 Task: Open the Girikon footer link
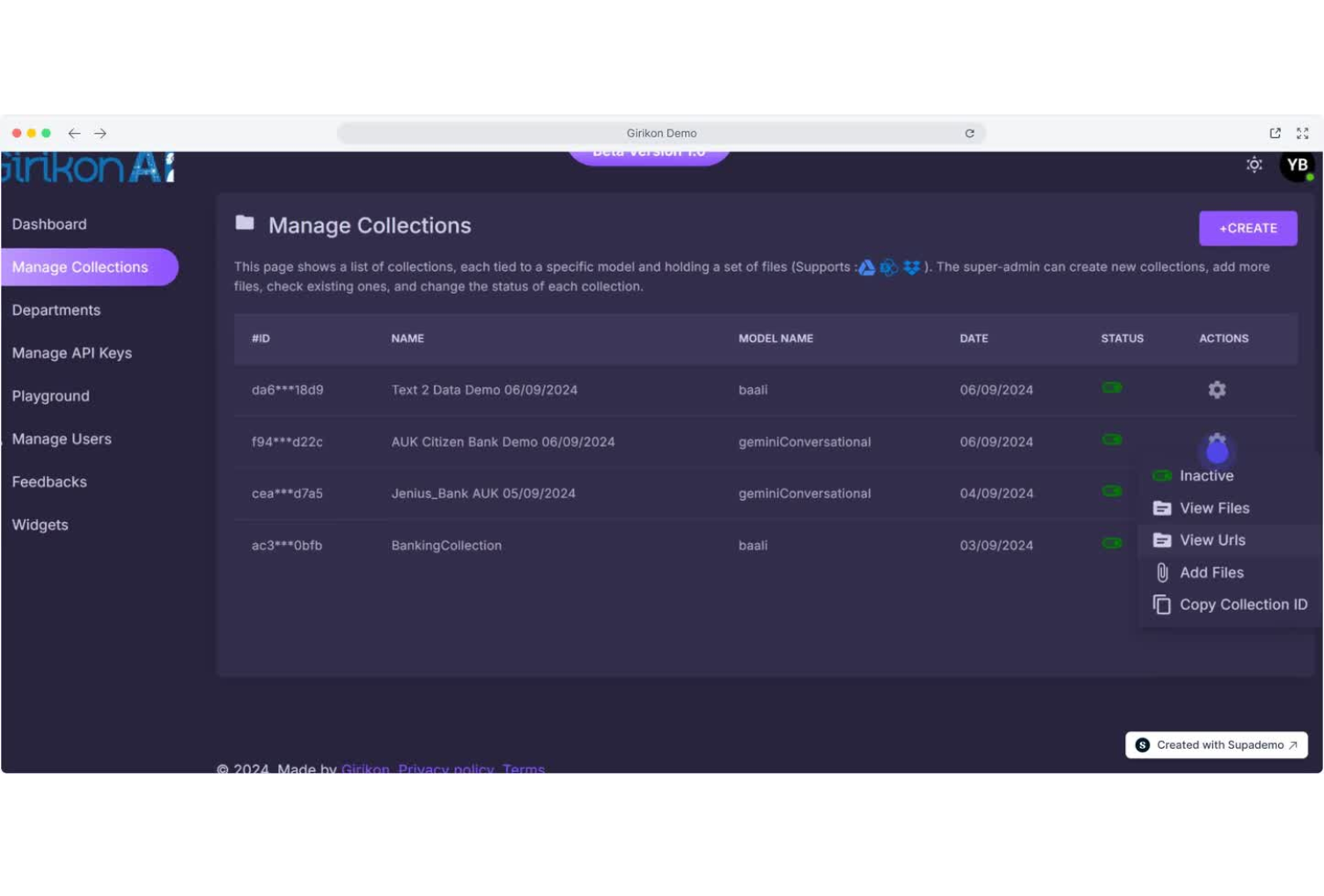[x=365, y=768]
